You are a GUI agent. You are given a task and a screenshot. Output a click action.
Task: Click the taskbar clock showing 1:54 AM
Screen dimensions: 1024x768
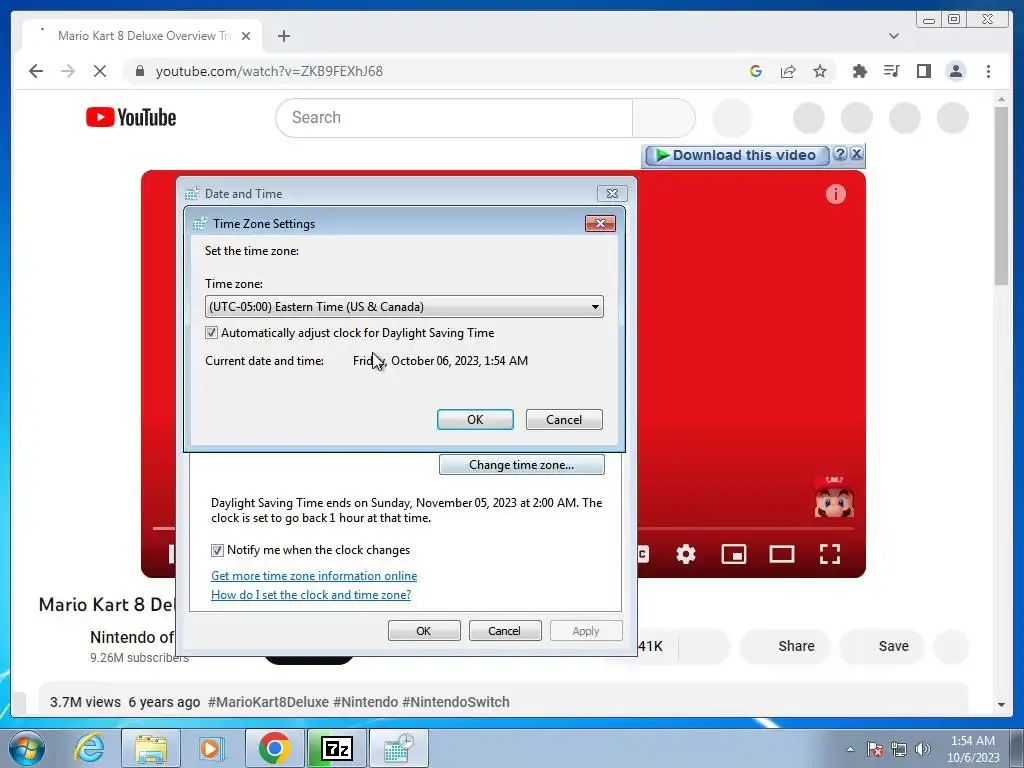[973, 749]
